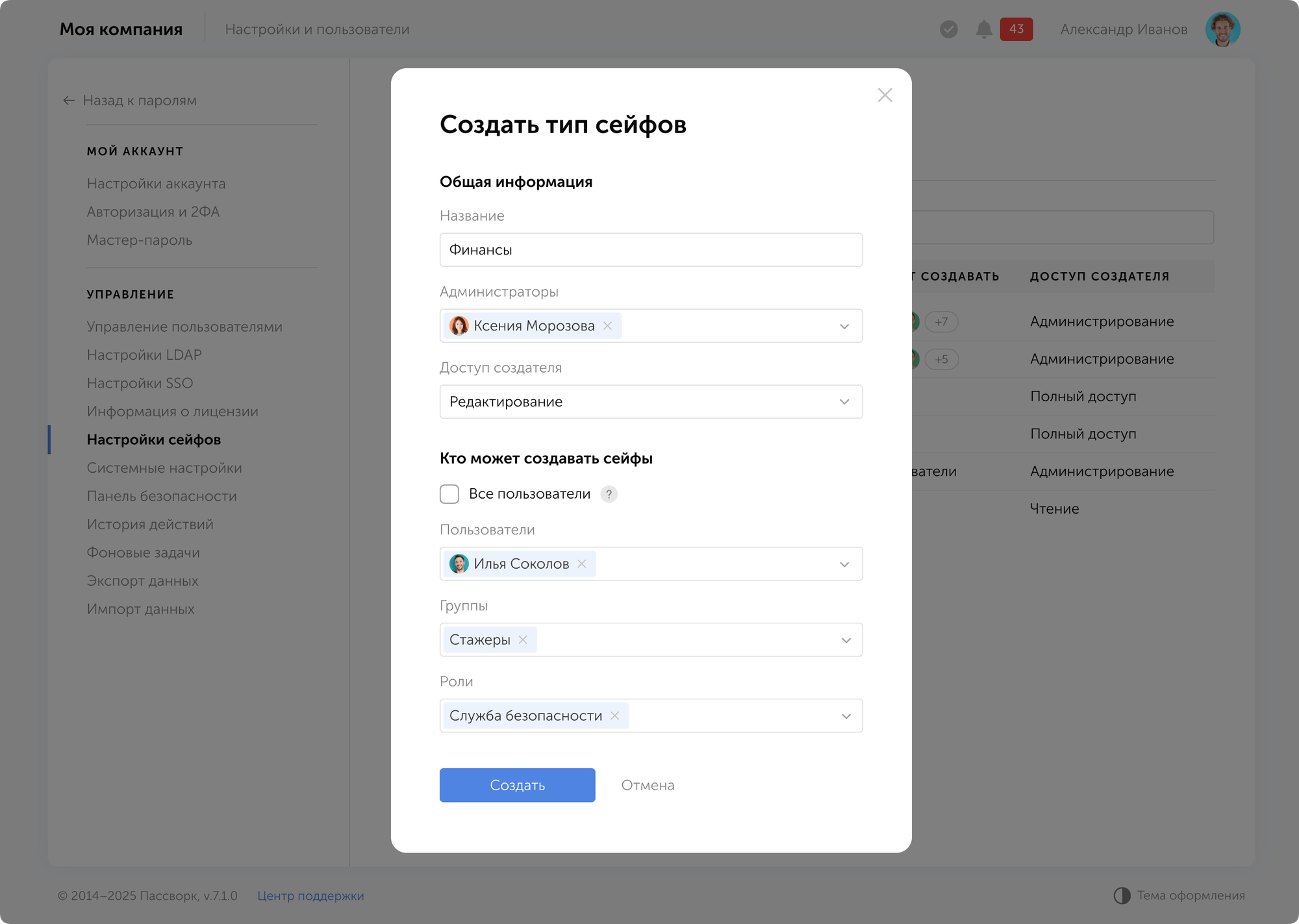The width and height of the screenshot is (1299, 924).
Task: Click Отмена to cancel
Action: click(x=648, y=785)
